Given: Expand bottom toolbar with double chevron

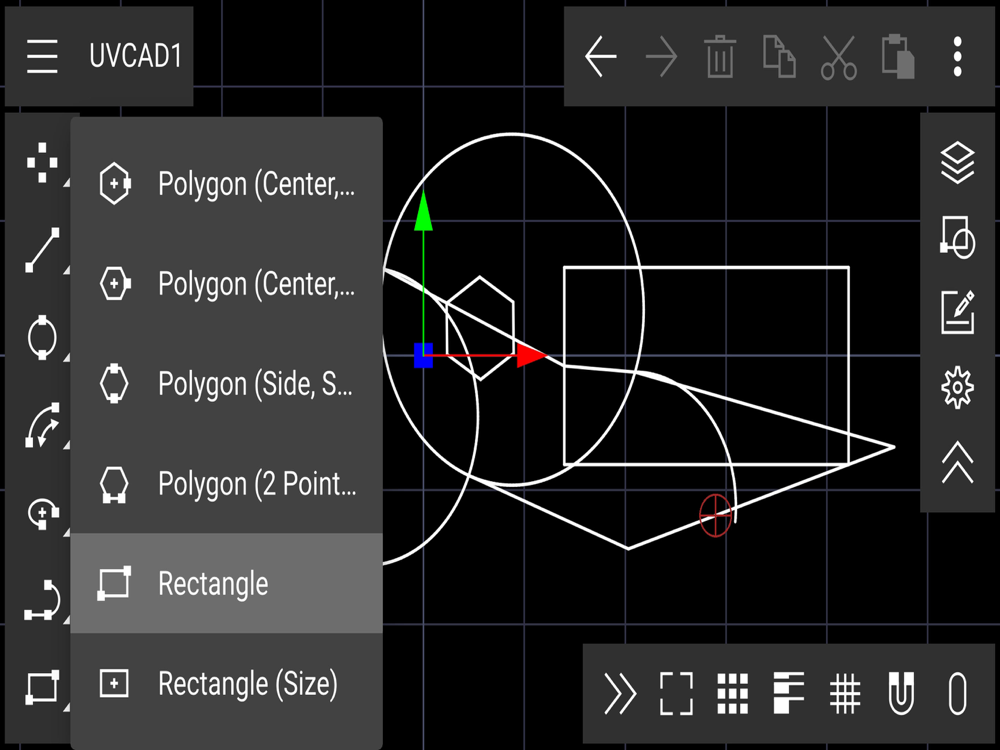Looking at the screenshot, I should (x=620, y=693).
